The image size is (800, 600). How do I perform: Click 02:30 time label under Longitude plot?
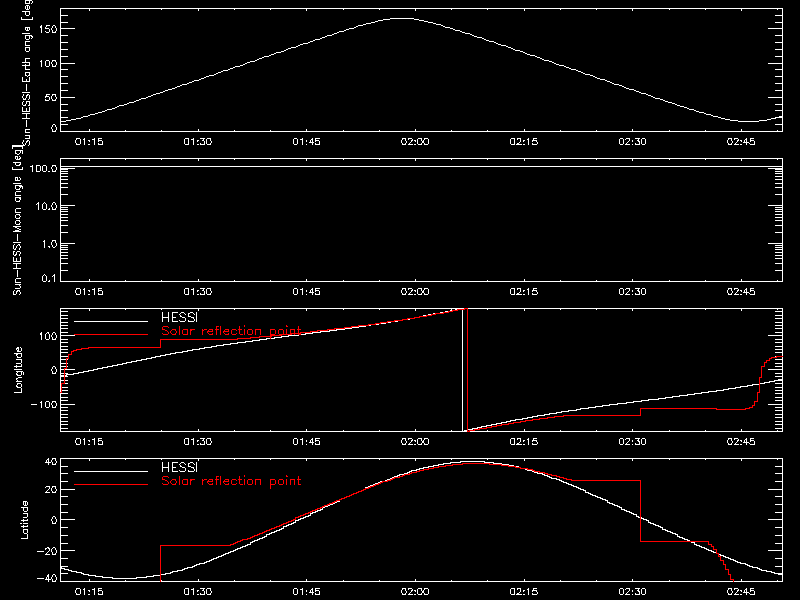point(632,442)
